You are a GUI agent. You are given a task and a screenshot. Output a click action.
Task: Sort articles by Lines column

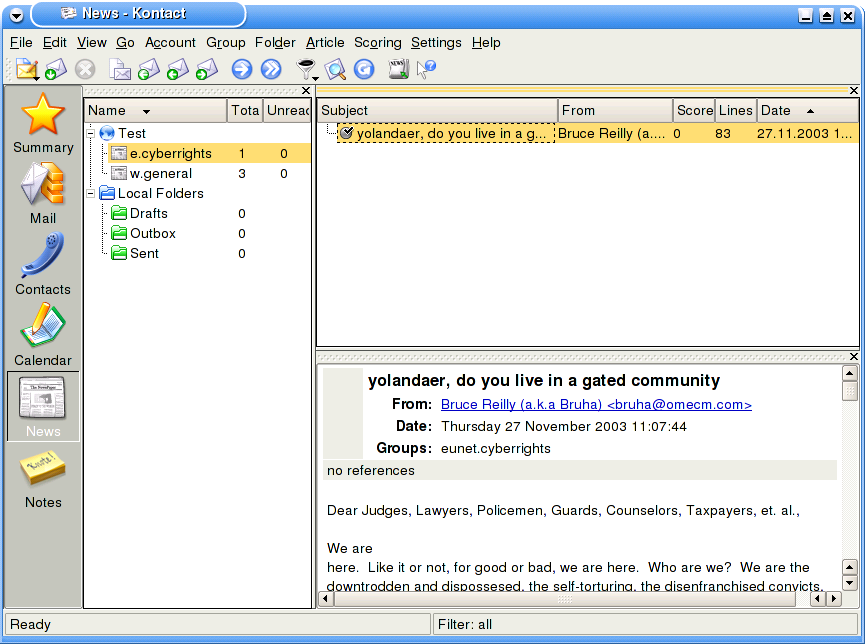pyautogui.click(x=736, y=110)
